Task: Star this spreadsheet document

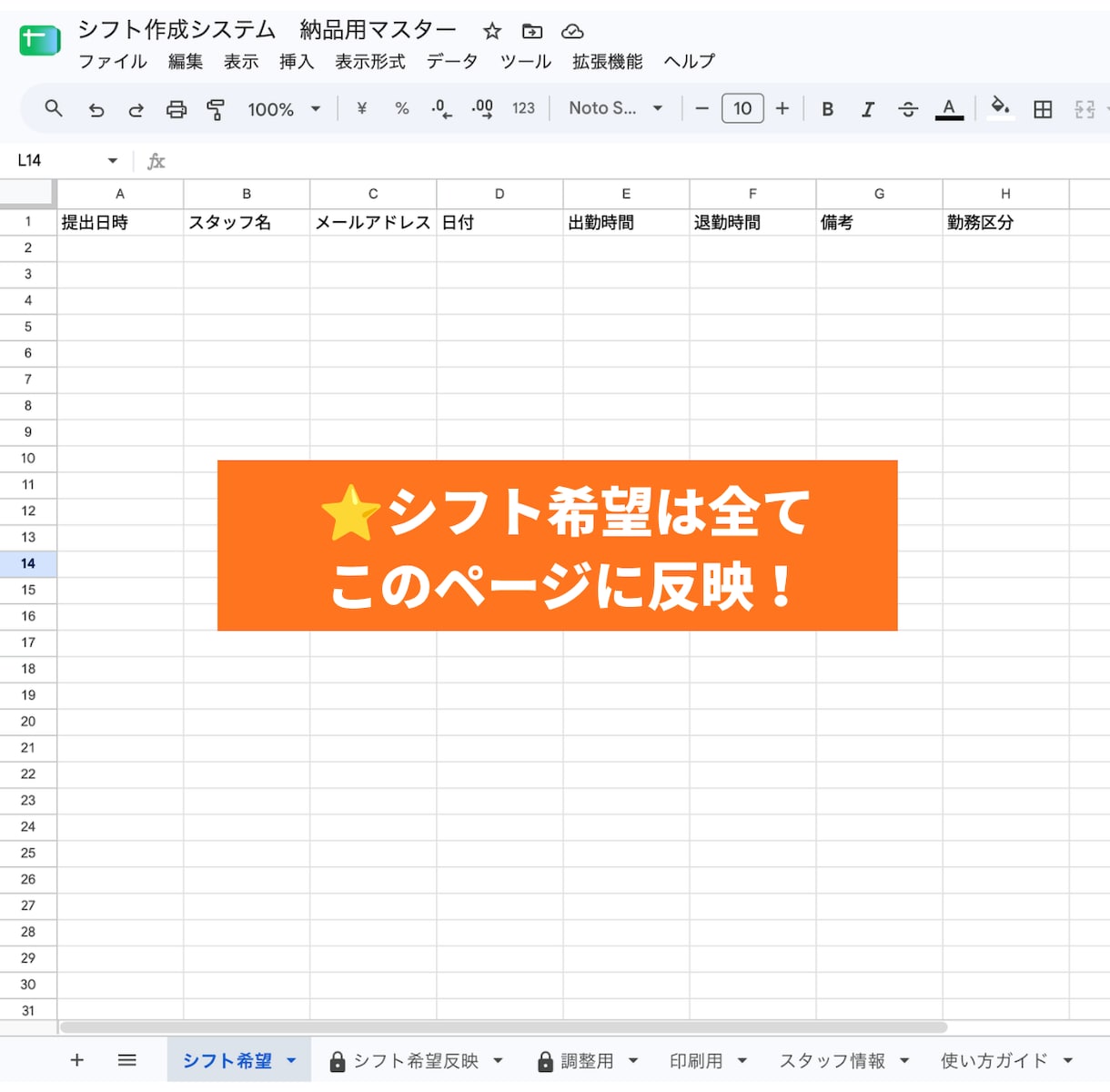Action: 492,32
